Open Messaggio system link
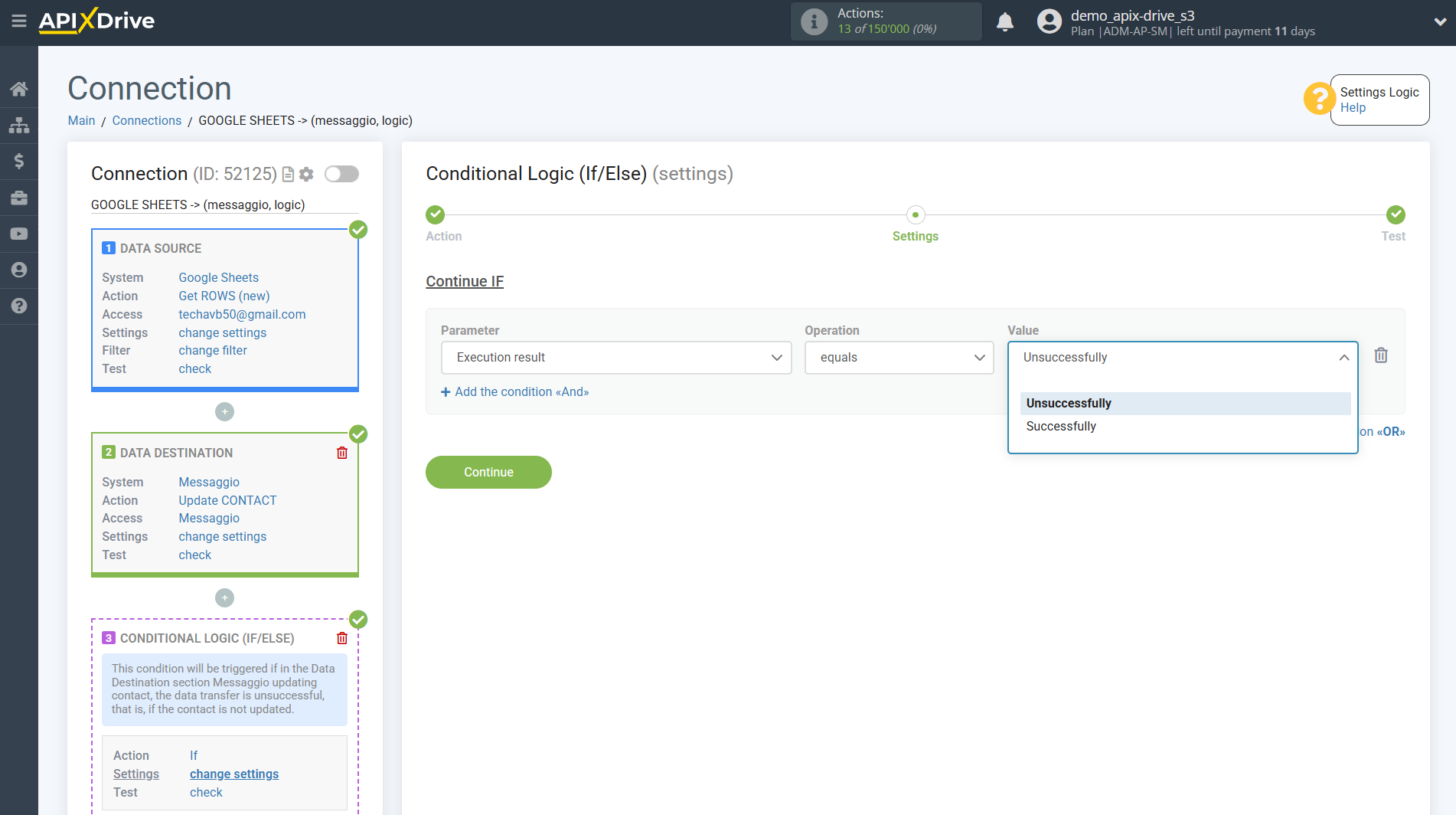 [x=209, y=482]
